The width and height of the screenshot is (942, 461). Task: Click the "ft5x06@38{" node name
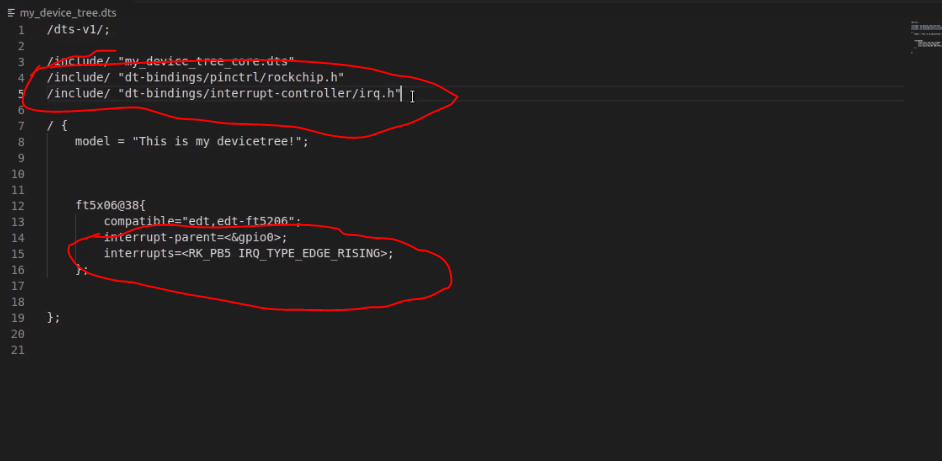111,206
